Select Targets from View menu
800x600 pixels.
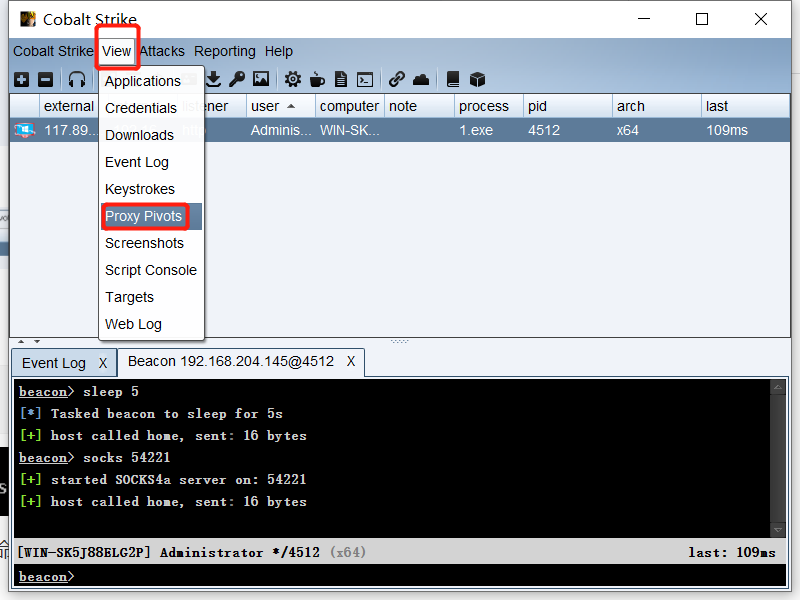point(152,297)
